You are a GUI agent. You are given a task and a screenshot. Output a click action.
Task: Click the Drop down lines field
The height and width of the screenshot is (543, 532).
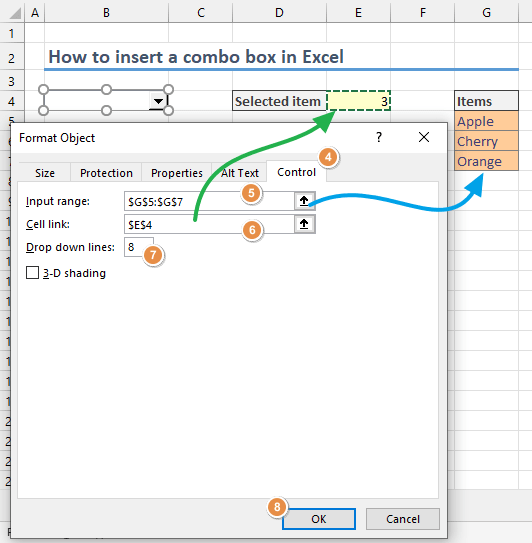click(139, 247)
